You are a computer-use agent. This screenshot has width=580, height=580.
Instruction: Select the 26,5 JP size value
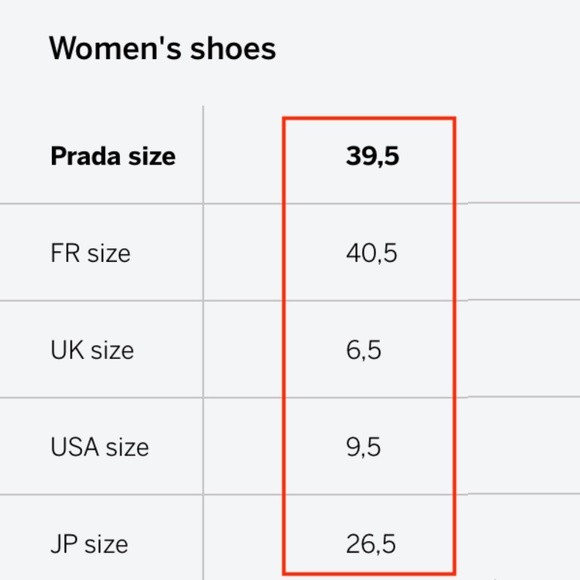pyautogui.click(x=371, y=544)
